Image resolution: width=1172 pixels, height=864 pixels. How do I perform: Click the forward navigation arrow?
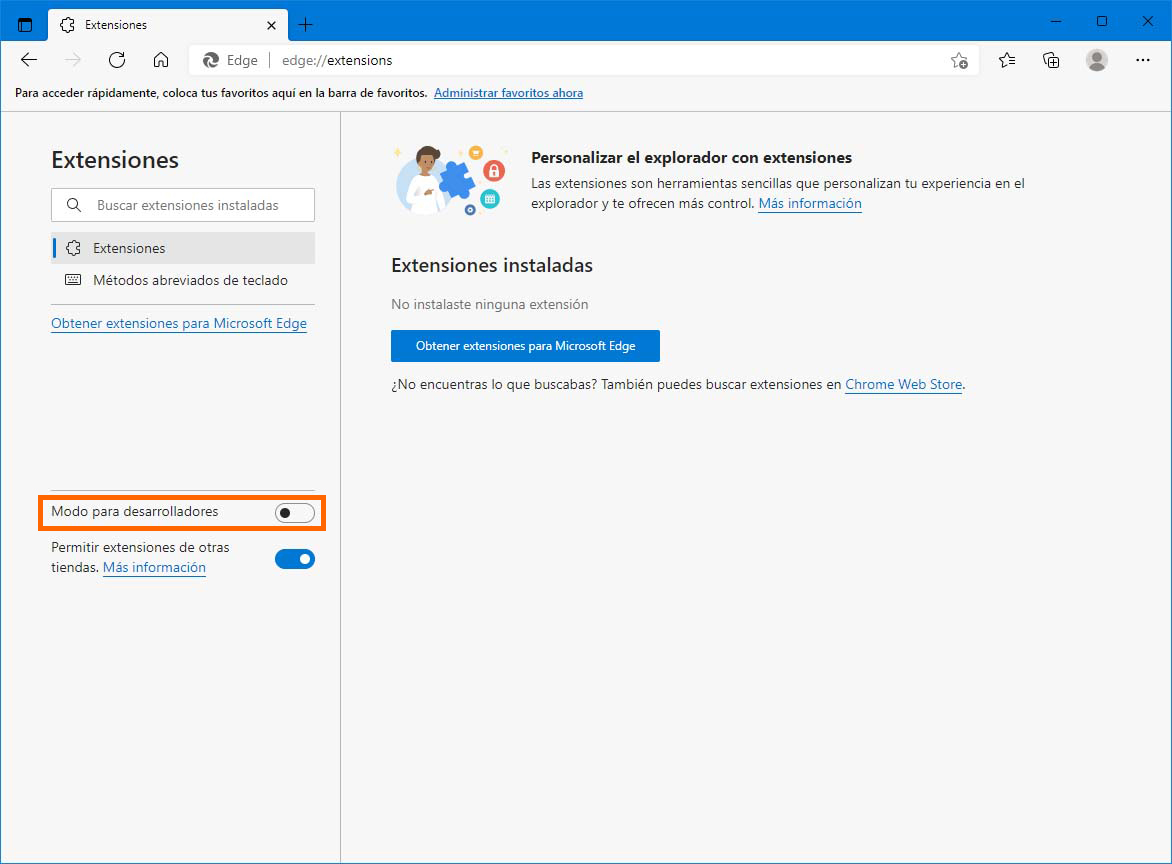(73, 60)
